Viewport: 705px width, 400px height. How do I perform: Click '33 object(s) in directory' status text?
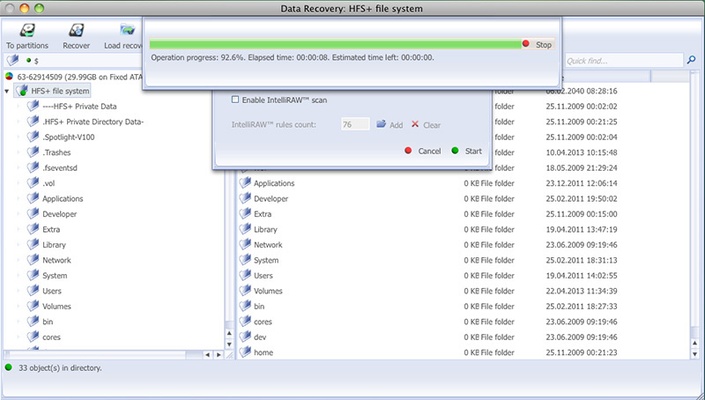[x=60, y=368]
